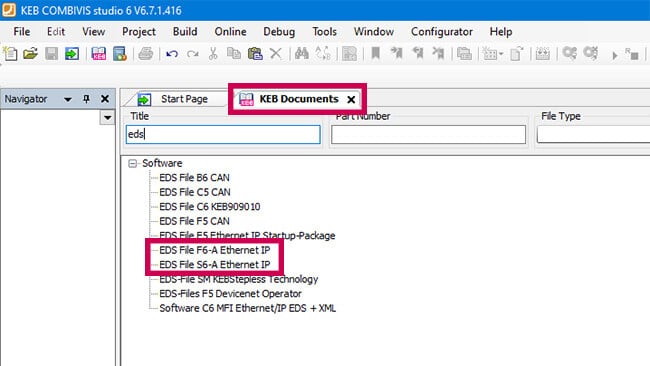The width and height of the screenshot is (650, 366).
Task: Open the Edit menu
Action: pyautogui.click(x=56, y=32)
